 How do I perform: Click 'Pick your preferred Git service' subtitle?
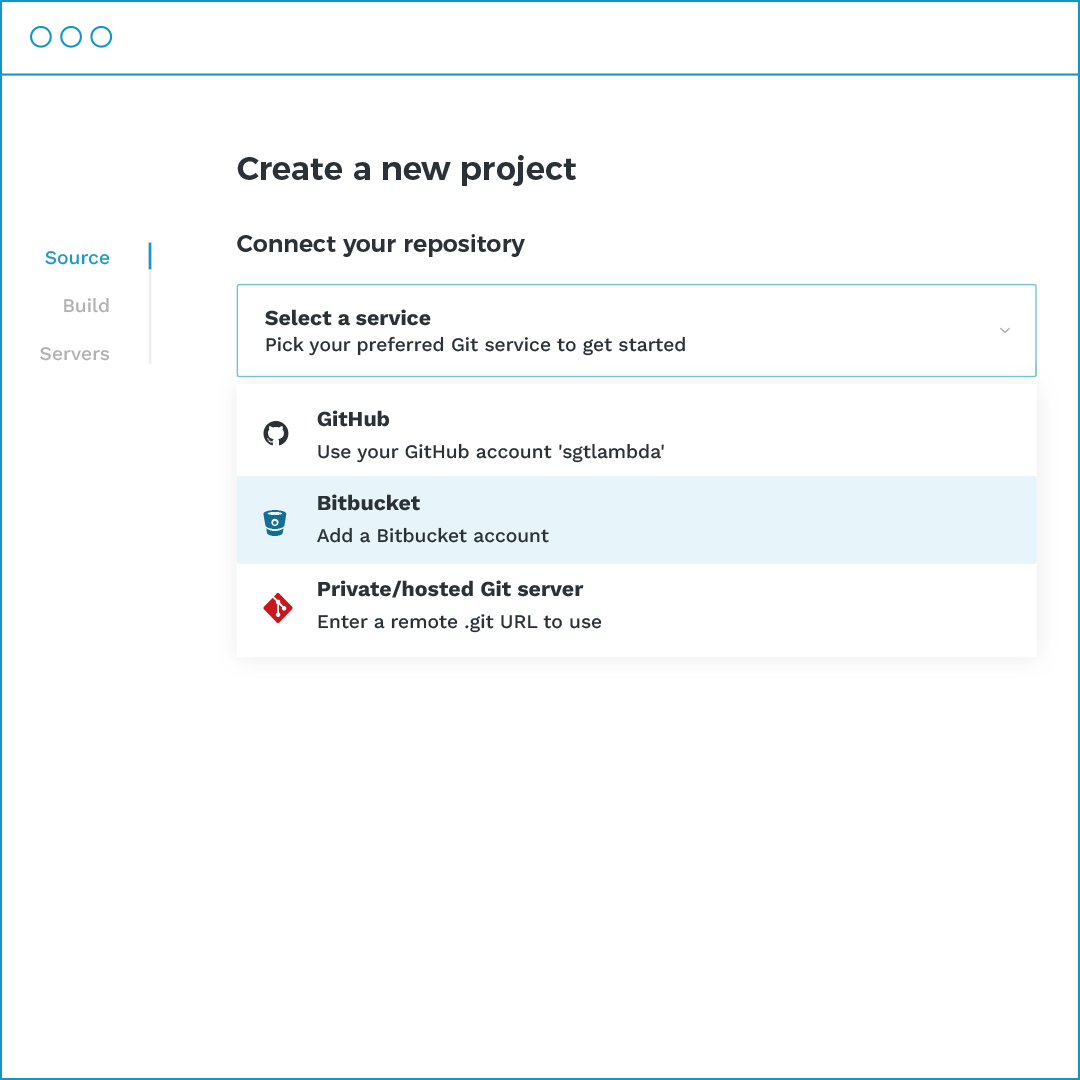[x=475, y=345]
